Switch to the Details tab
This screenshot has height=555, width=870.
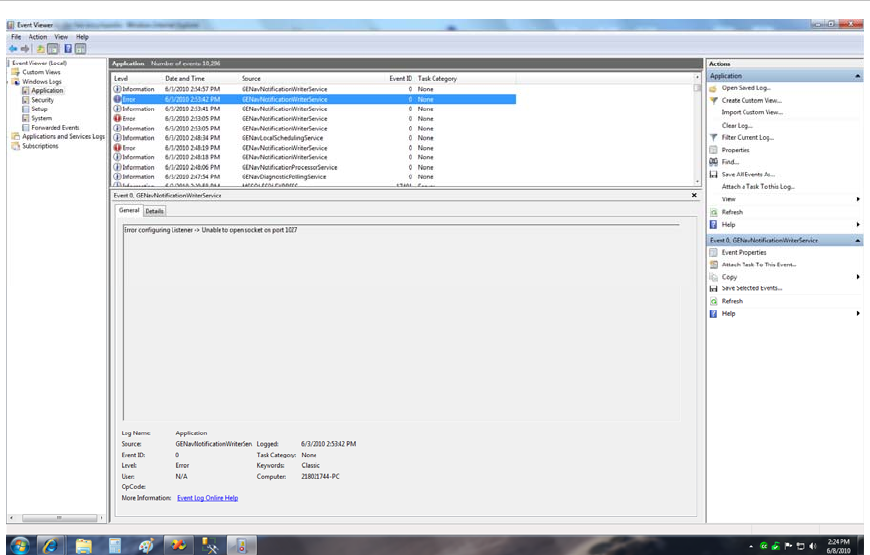pos(154,211)
